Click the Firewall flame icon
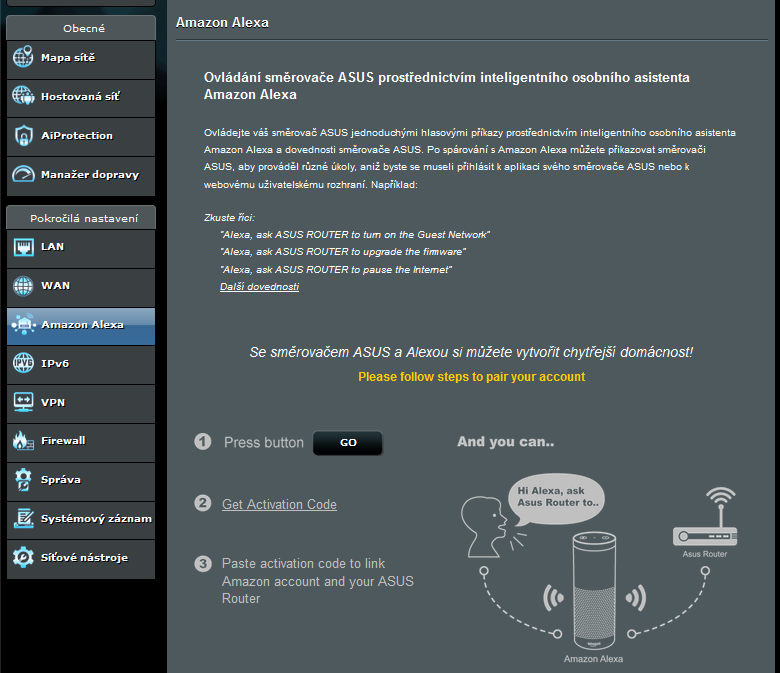 pyautogui.click(x=23, y=441)
